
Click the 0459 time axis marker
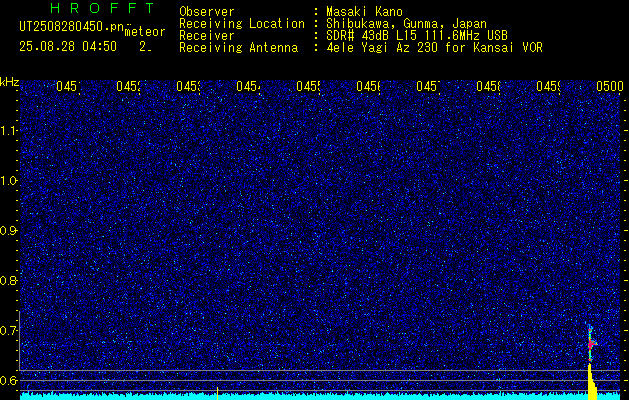tap(548, 86)
